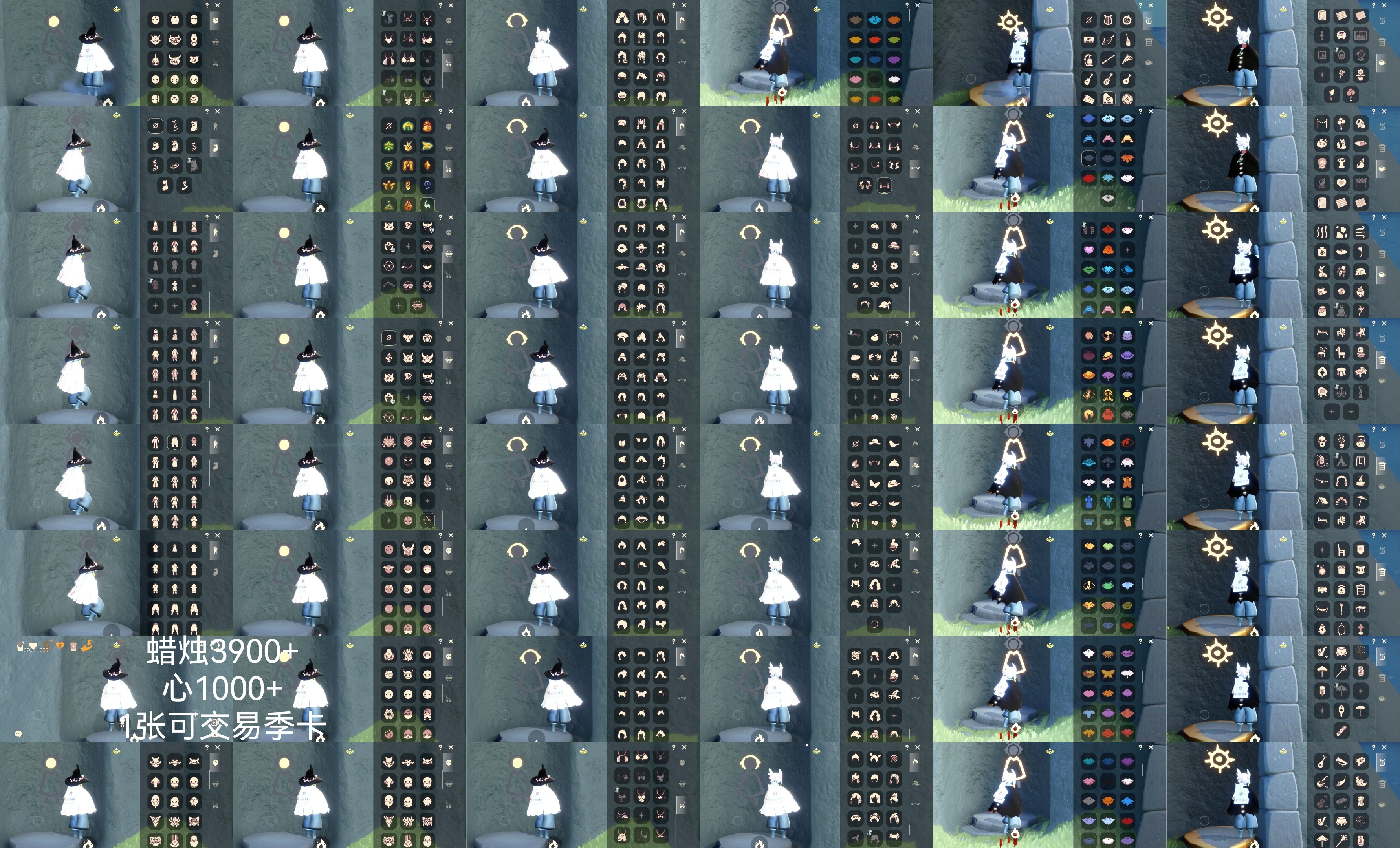Choose the round hand drum instrument
This screenshot has width=1400, height=848.
coord(1127,20)
